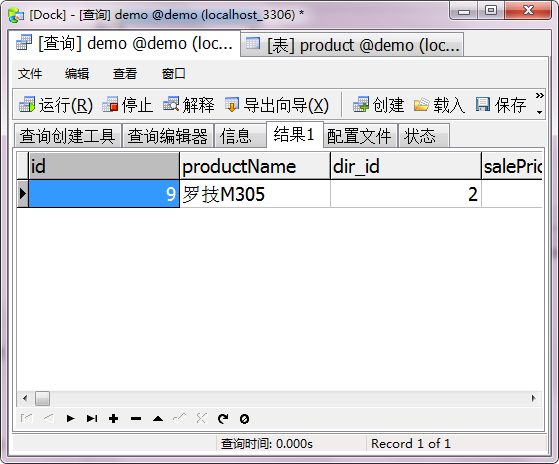This screenshot has height=464, width=559.
Task: Click the 查询时间: 0.000s status text
Action: [267, 444]
